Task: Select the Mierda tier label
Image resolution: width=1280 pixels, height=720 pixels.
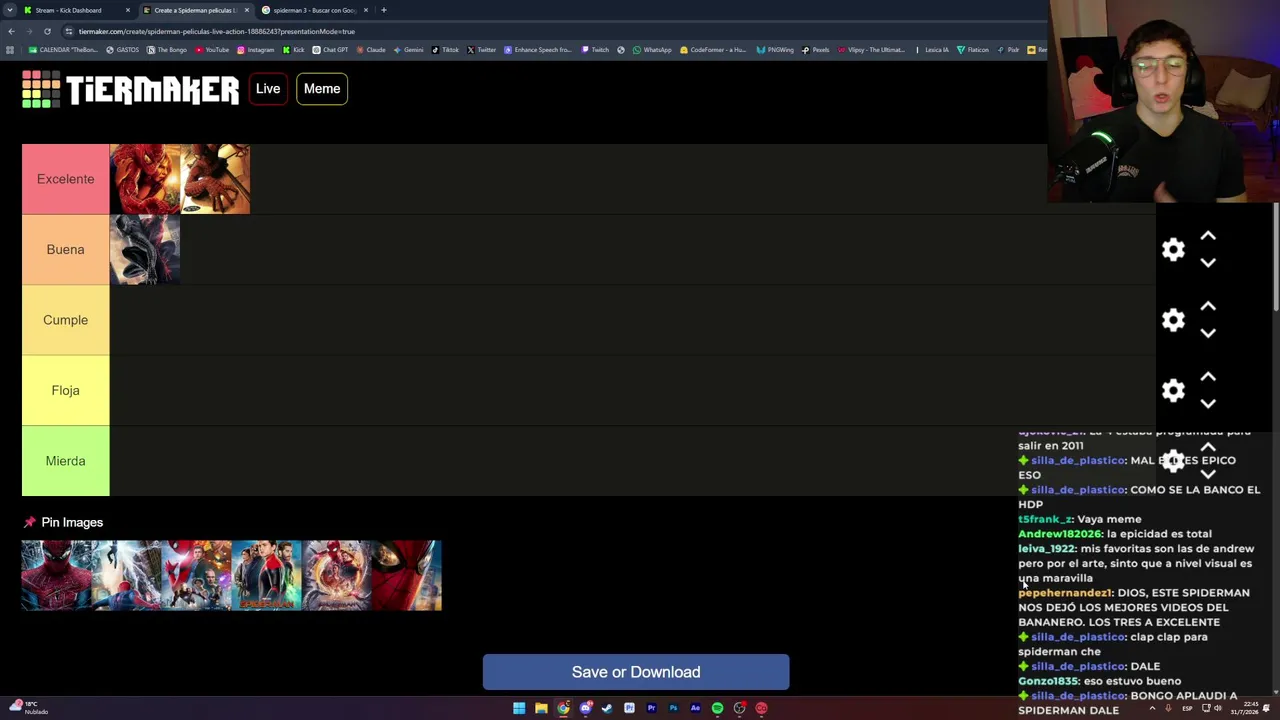Action: [65, 461]
